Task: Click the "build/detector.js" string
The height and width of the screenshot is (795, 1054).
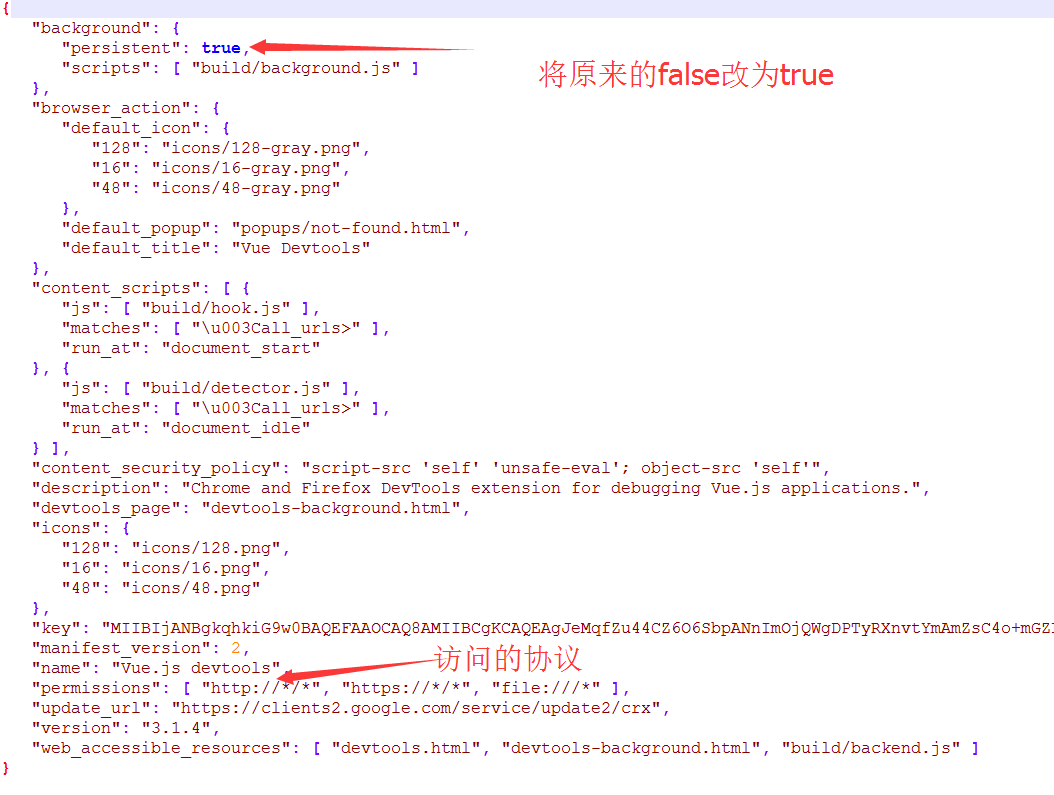Action: 236,388
